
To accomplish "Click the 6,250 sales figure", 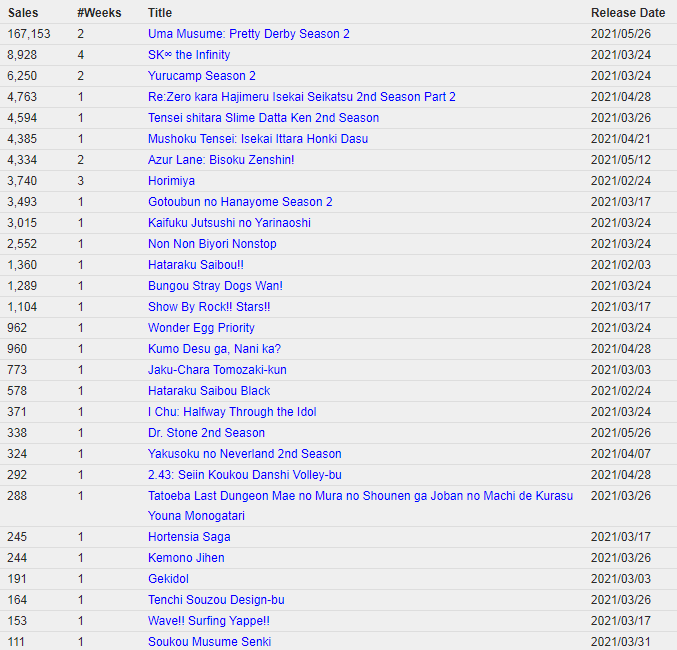I will pos(22,76).
